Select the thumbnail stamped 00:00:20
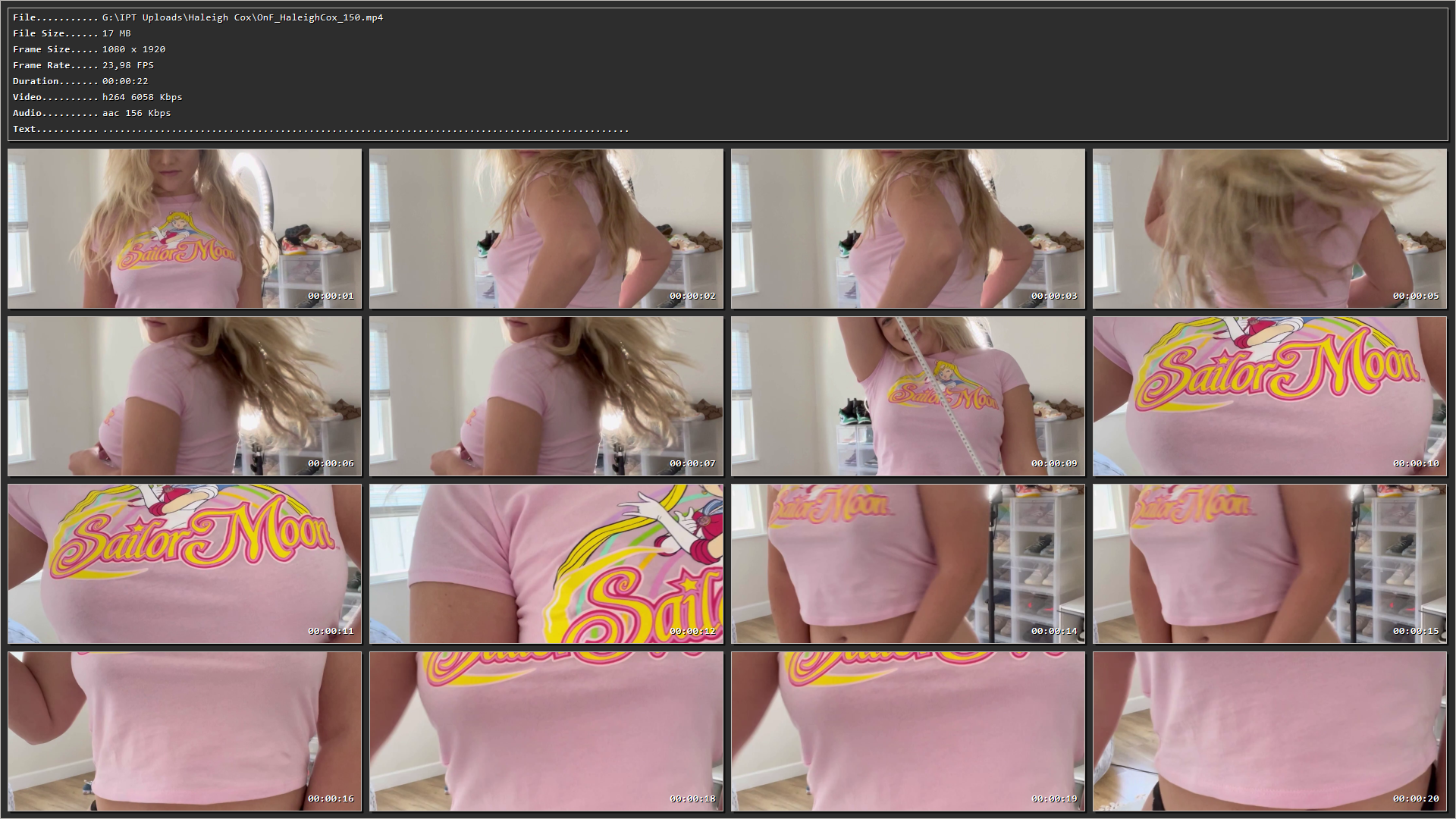The image size is (1456, 819). pyautogui.click(x=1269, y=731)
